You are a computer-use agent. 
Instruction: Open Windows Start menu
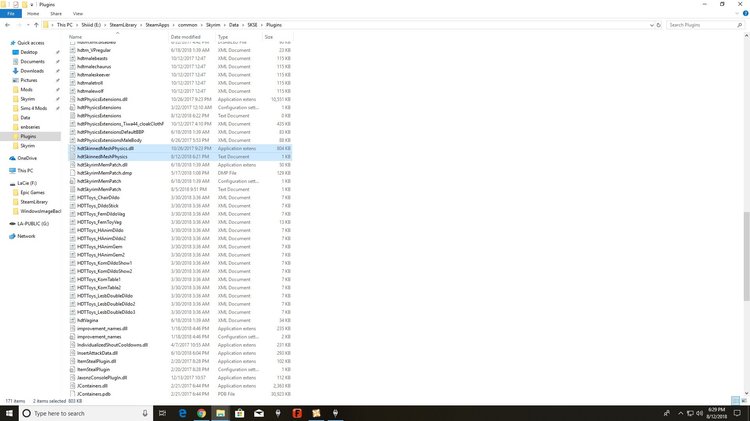click(x=9, y=413)
